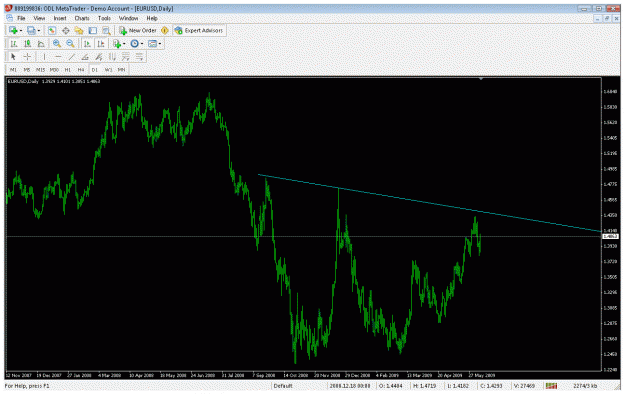The height and width of the screenshot is (394, 625).
Task: Expand the Profiles dropdown arrow
Action: tap(38, 31)
